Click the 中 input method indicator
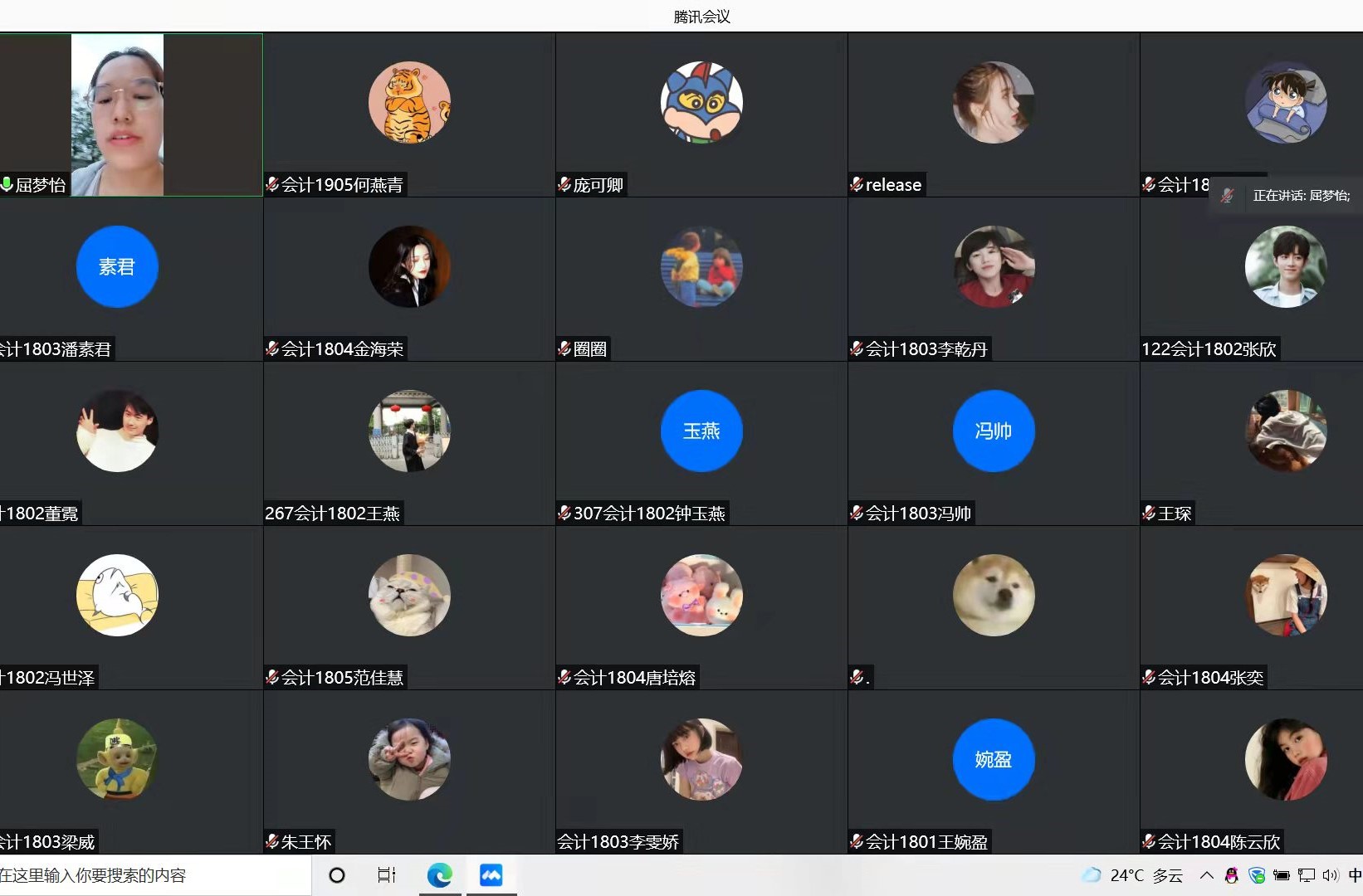 tap(1354, 875)
